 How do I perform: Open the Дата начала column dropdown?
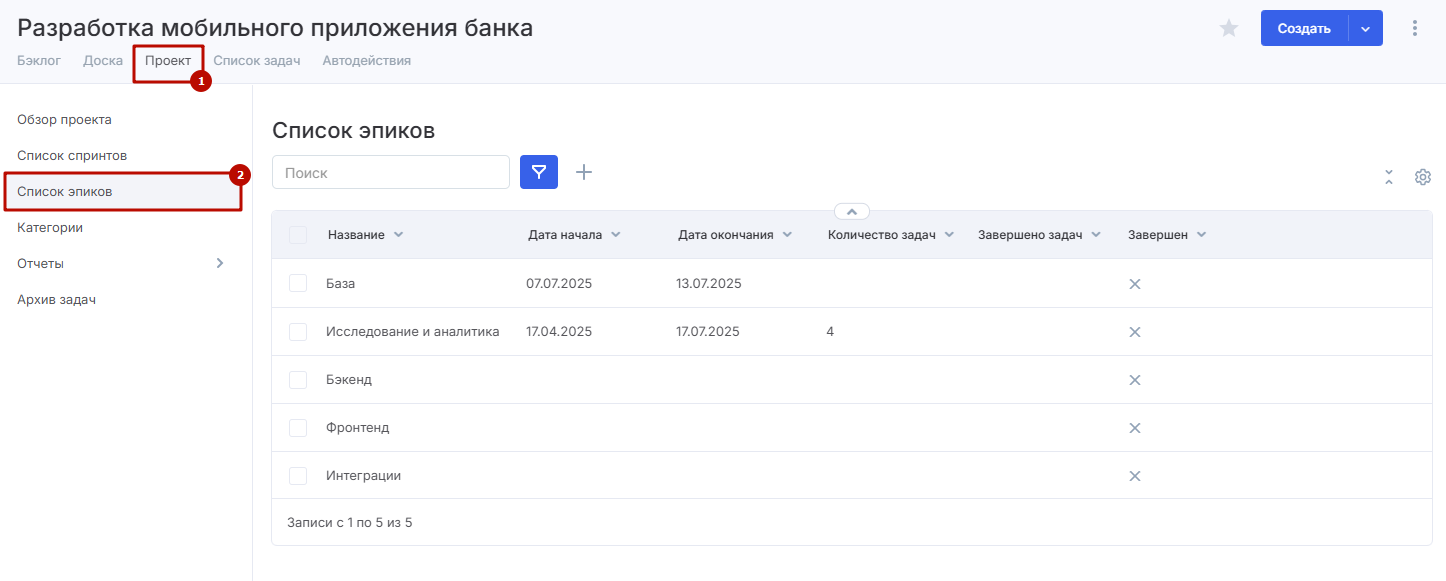coord(616,235)
